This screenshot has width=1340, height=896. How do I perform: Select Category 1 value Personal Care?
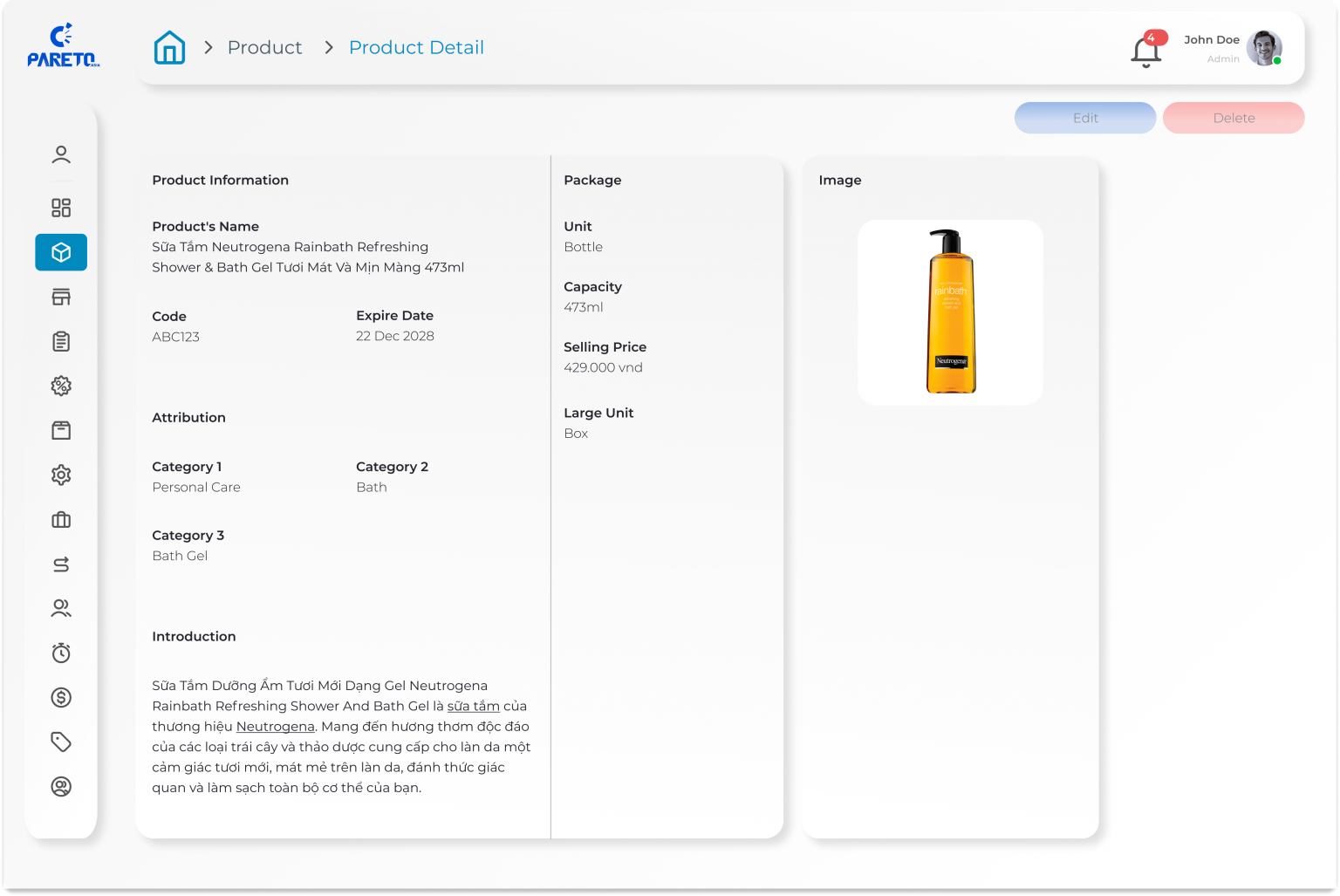(196, 487)
